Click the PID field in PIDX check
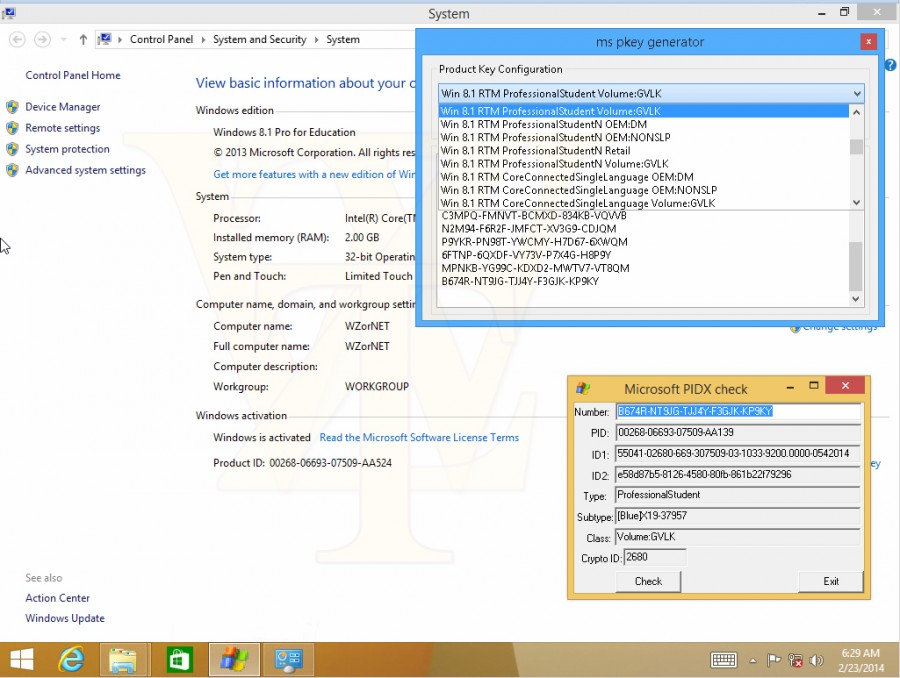This screenshot has width=900, height=678. point(739,433)
